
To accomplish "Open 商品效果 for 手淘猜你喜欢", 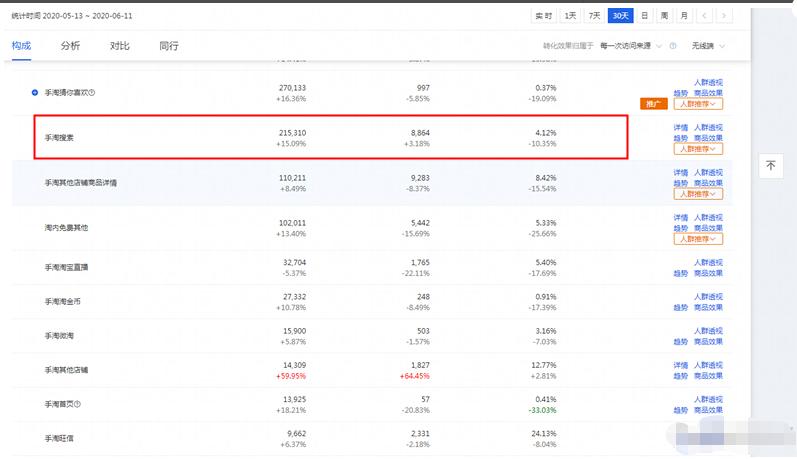I will tap(709, 93).
